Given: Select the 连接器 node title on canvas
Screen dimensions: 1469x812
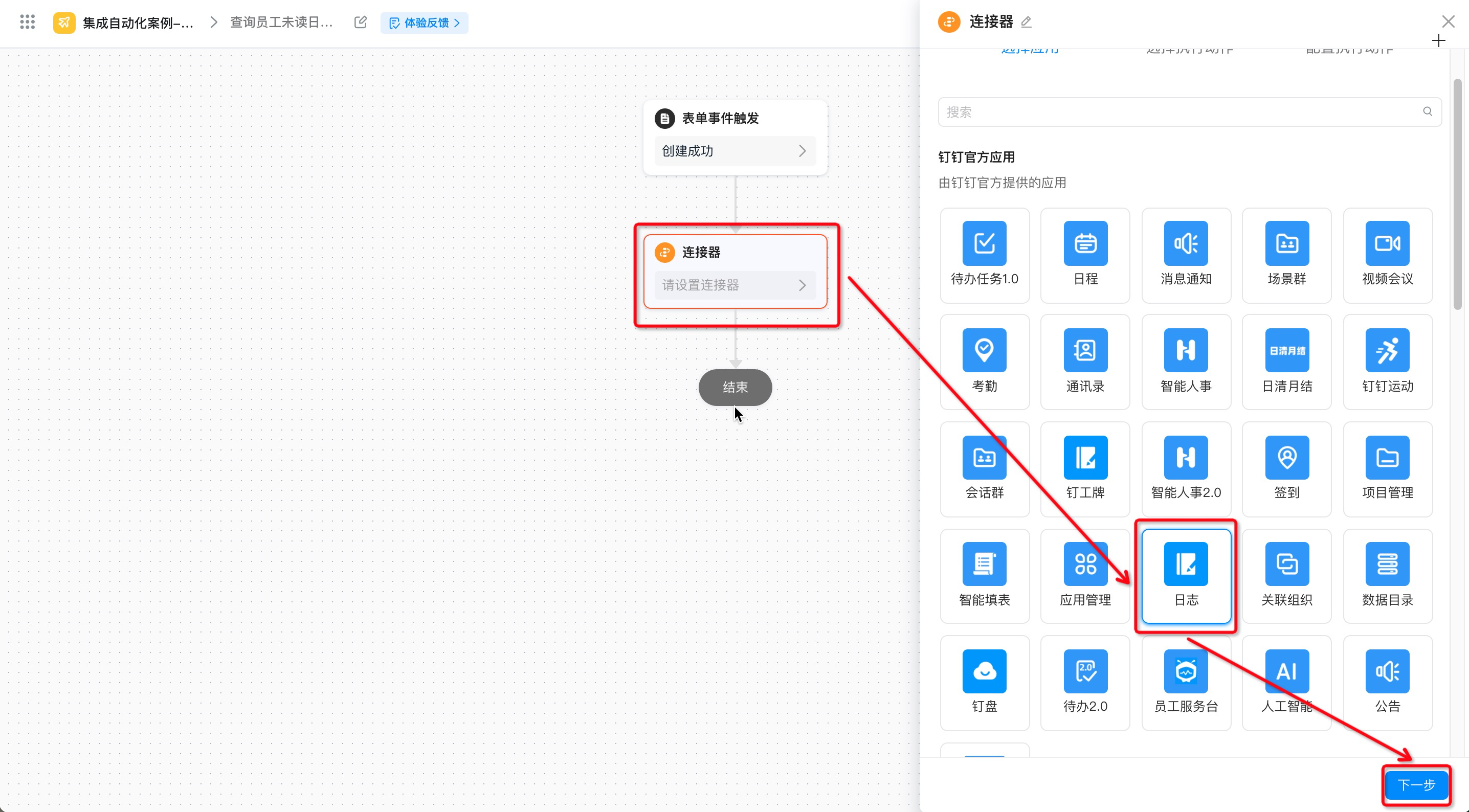Looking at the screenshot, I should (x=701, y=252).
